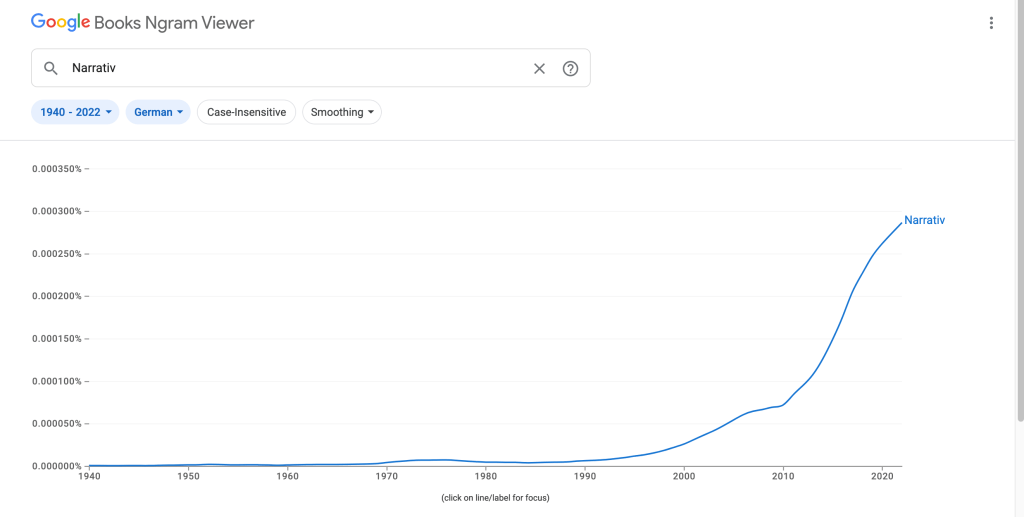Click the Narrativ line label
This screenshot has height=517, width=1024.
click(924, 220)
